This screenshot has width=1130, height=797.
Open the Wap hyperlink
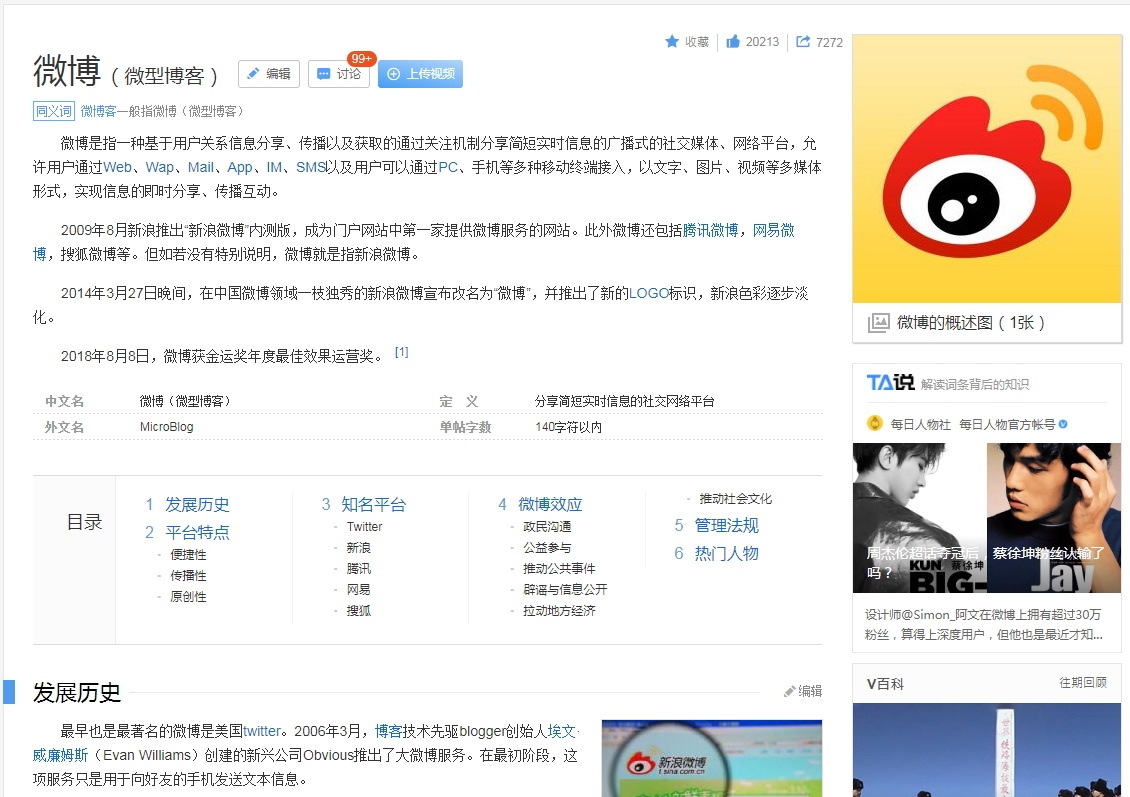(159, 168)
